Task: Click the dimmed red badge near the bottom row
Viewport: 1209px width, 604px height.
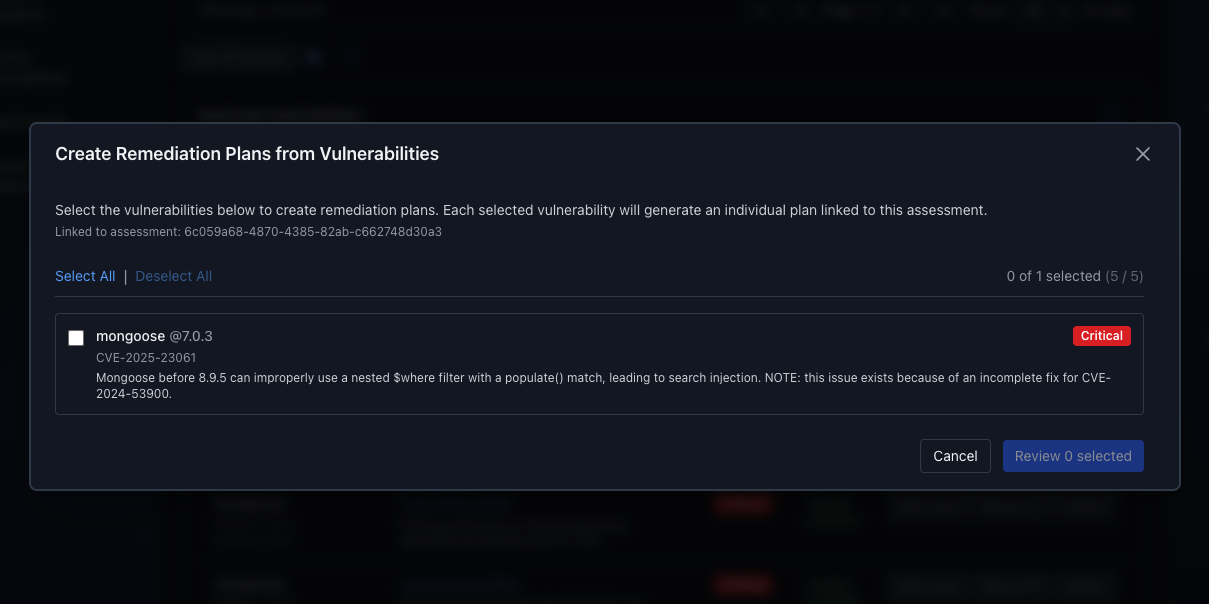Action: point(742,585)
